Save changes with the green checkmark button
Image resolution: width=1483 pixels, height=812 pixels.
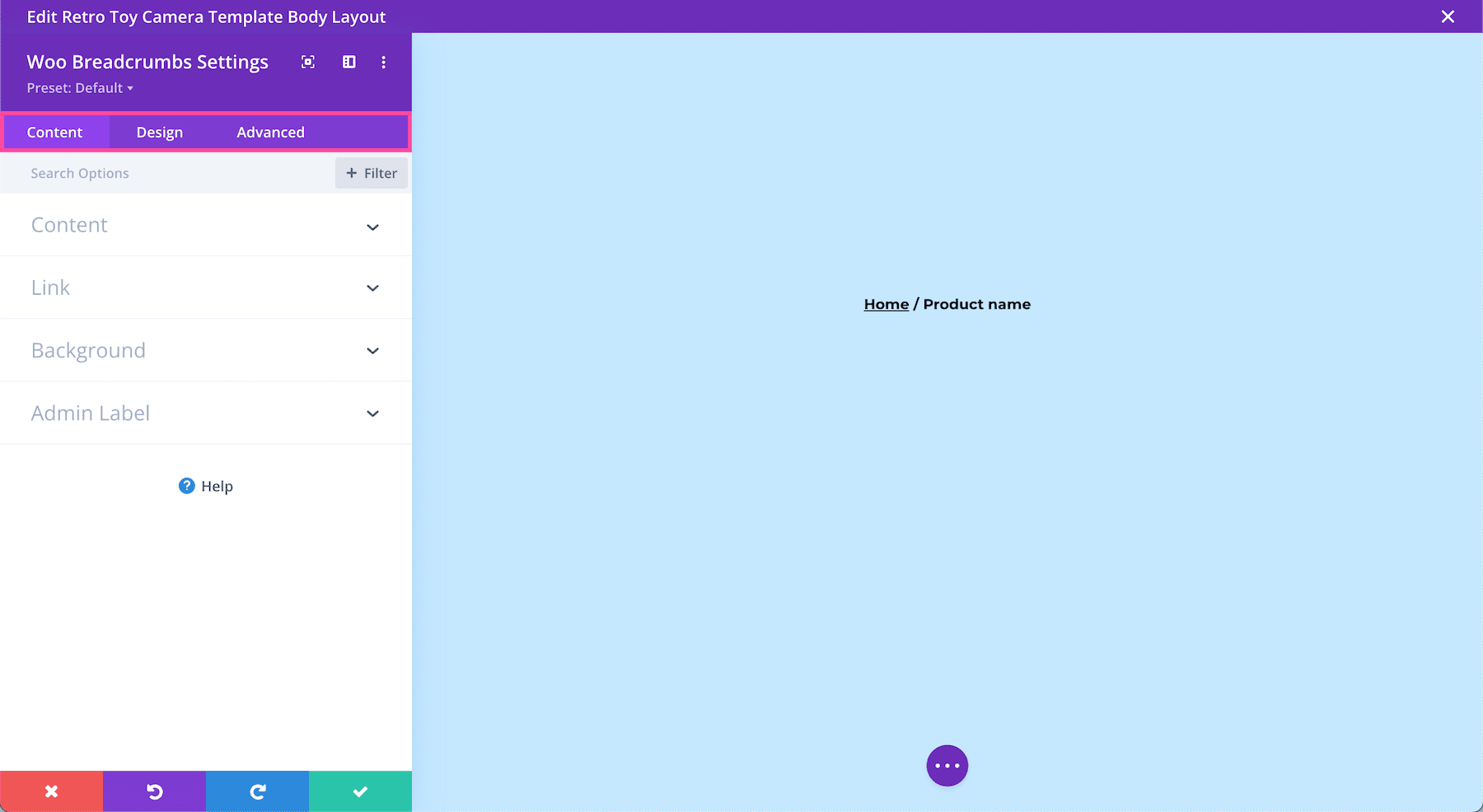(x=360, y=791)
